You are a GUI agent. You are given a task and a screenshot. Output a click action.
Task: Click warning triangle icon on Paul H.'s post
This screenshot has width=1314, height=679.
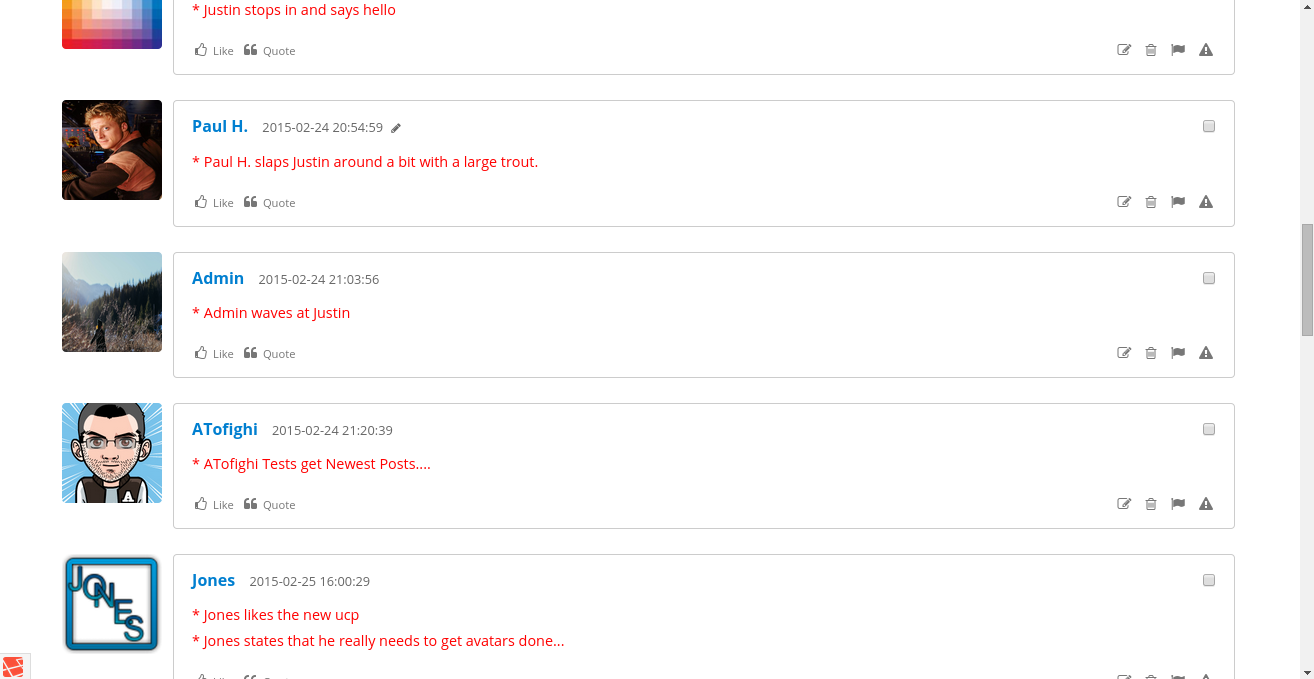click(1206, 202)
